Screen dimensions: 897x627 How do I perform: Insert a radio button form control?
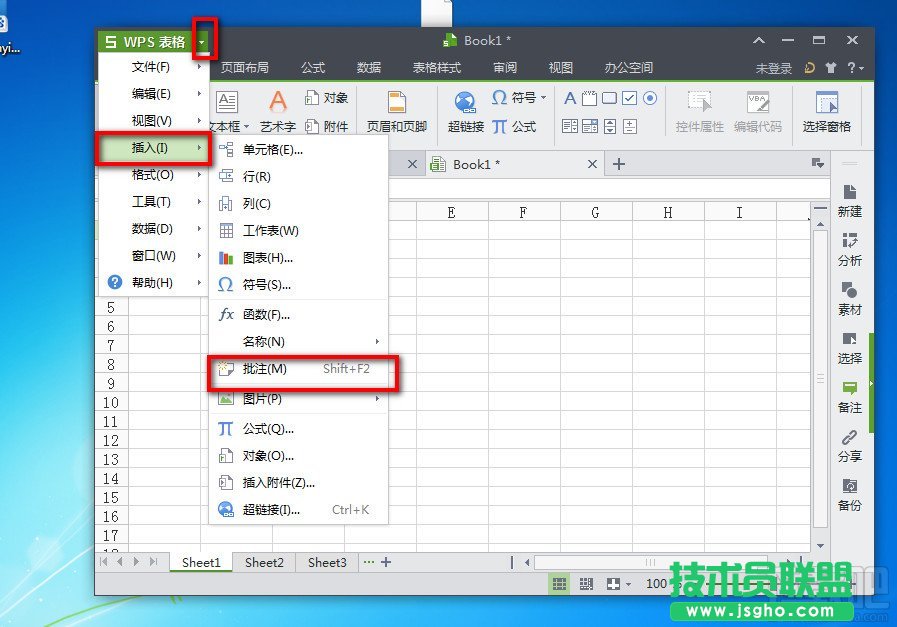pyautogui.click(x=650, y=98)
